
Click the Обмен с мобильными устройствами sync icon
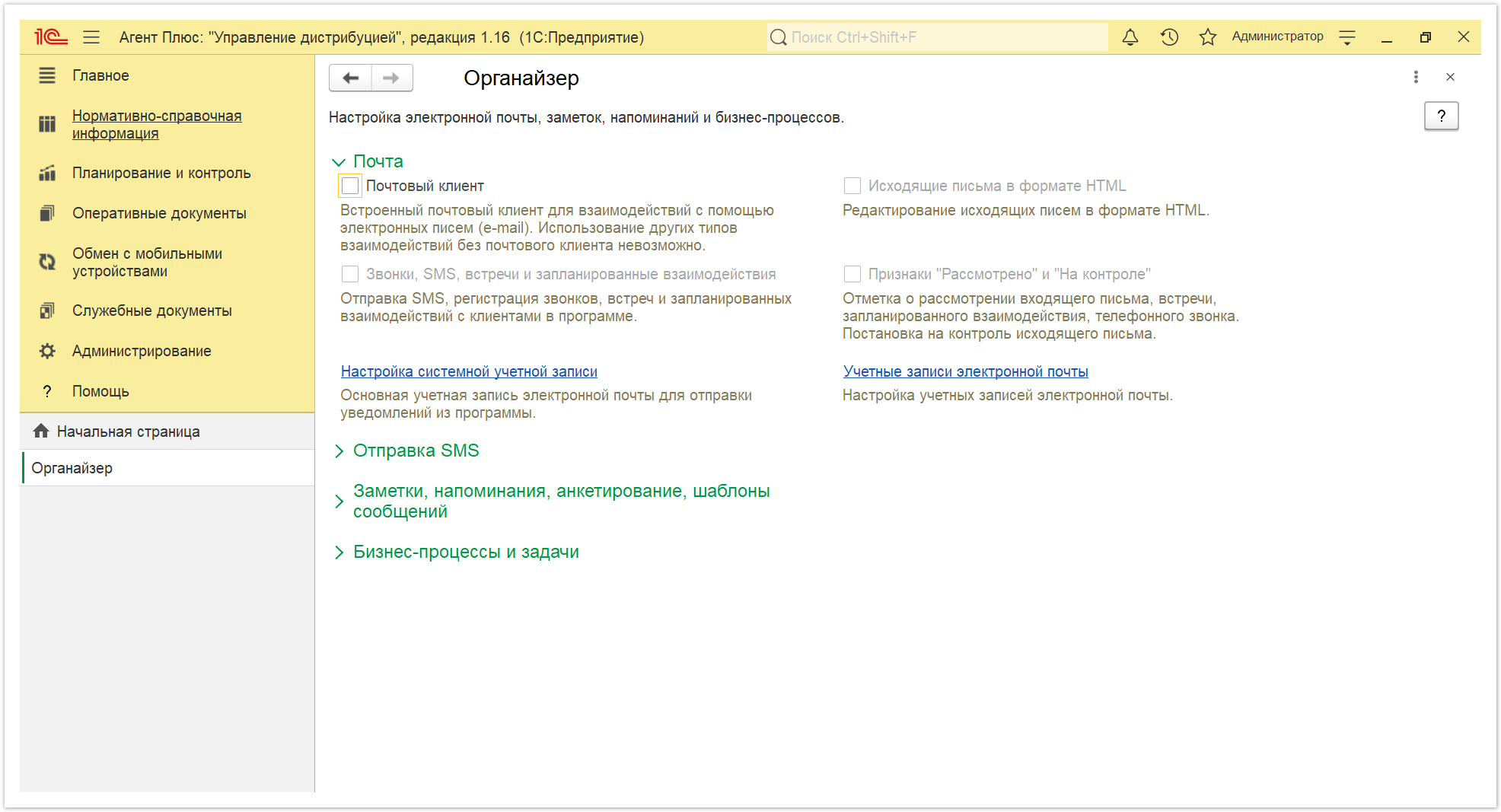tap(47, 262)
